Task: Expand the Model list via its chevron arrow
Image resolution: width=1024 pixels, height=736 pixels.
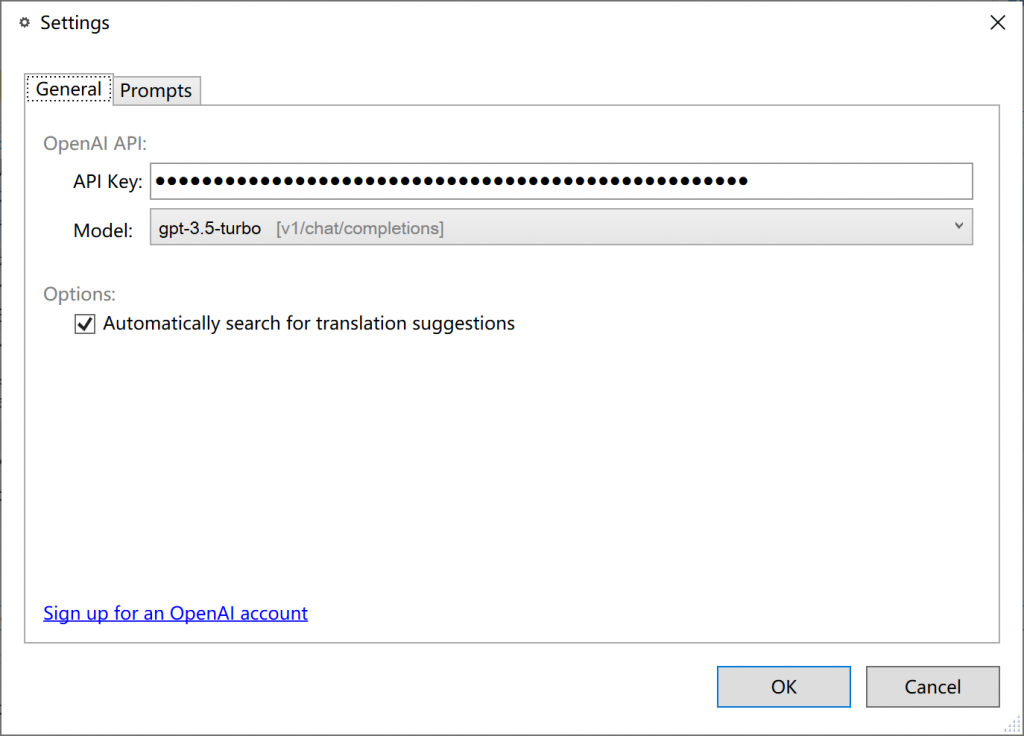Action: (x=959, y=226)
